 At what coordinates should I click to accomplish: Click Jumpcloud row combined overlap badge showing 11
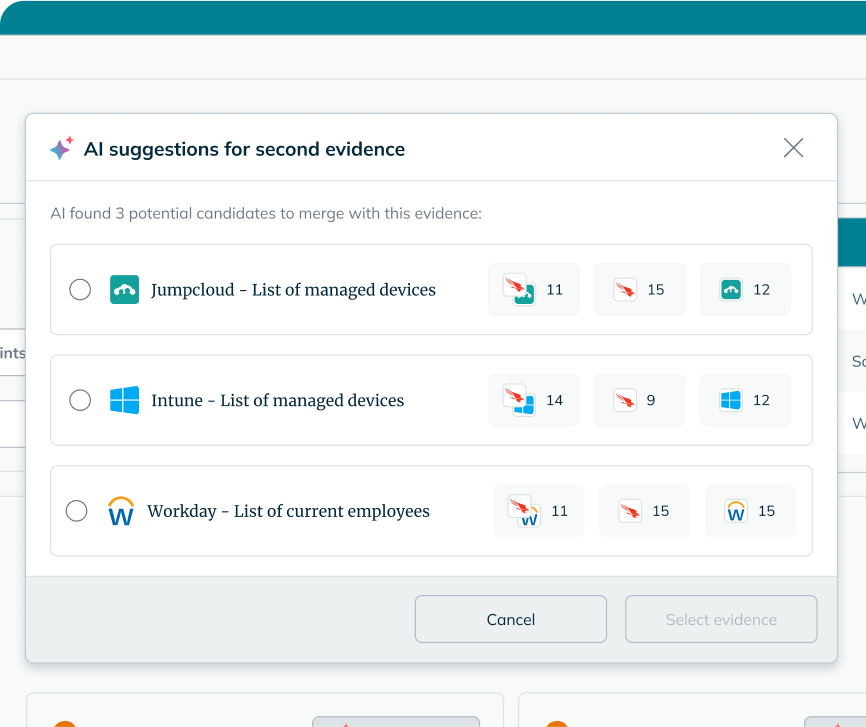pyautogui.click(x=534, y=289)
